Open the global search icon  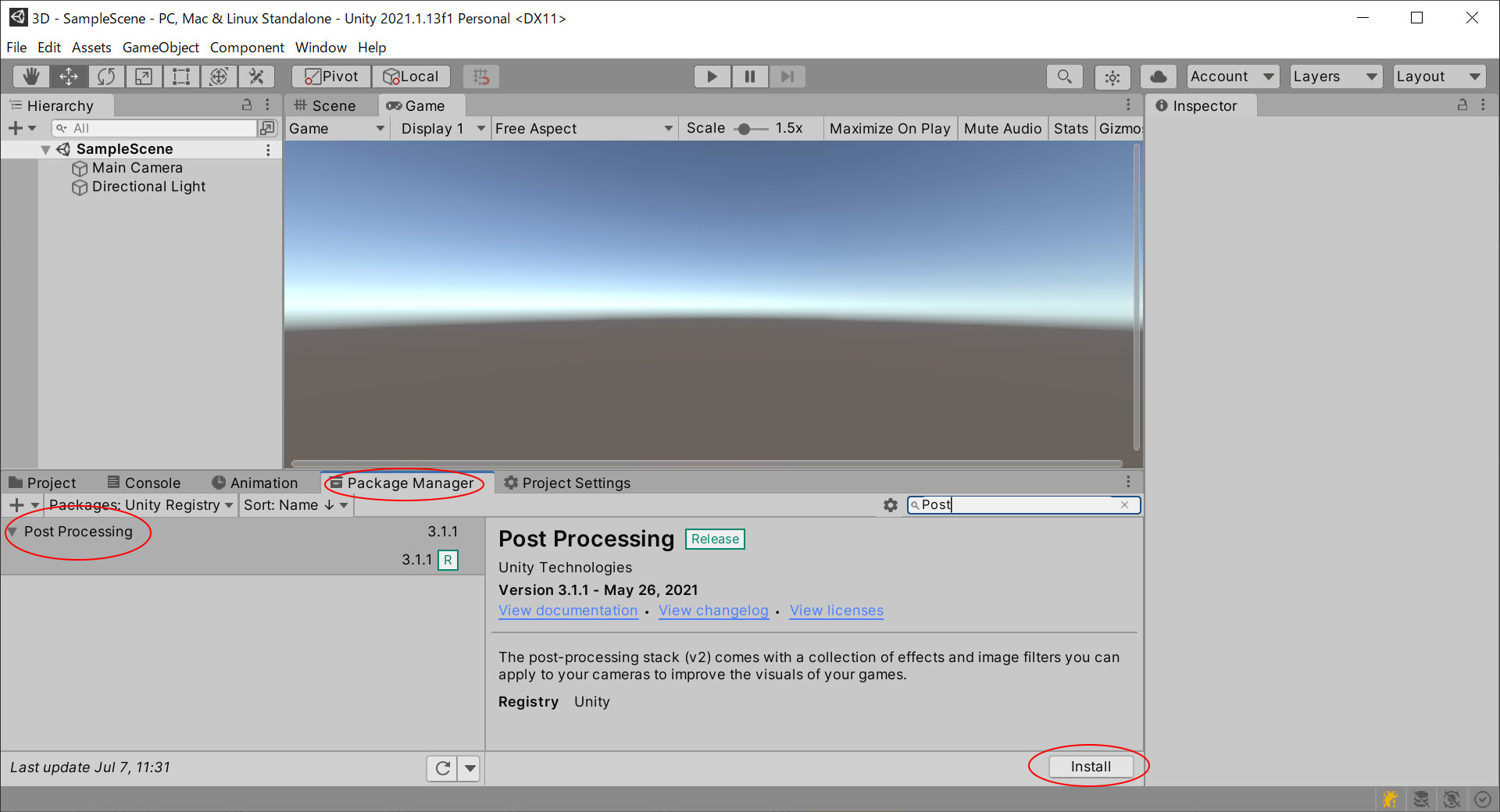[x=1064, y=77]
